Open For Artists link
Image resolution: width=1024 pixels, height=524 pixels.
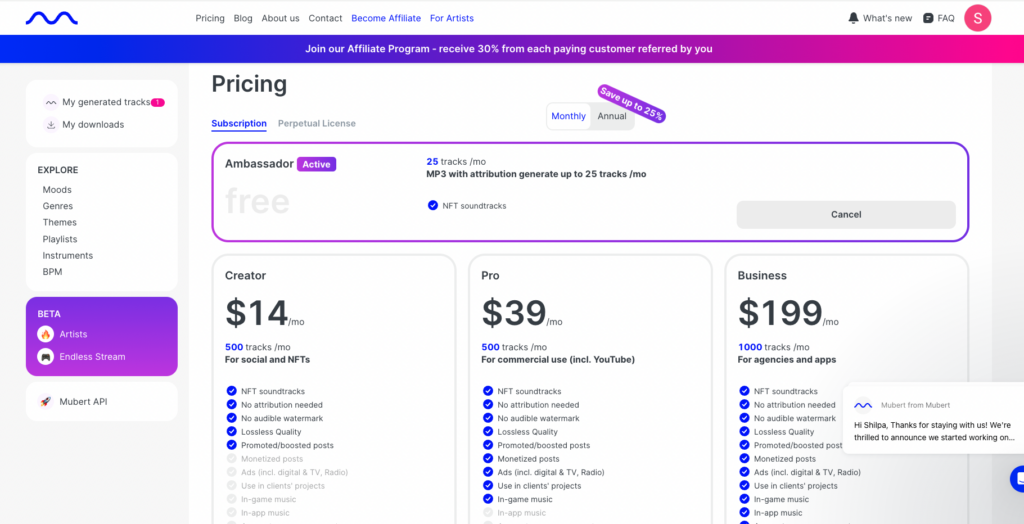(452, 18)
